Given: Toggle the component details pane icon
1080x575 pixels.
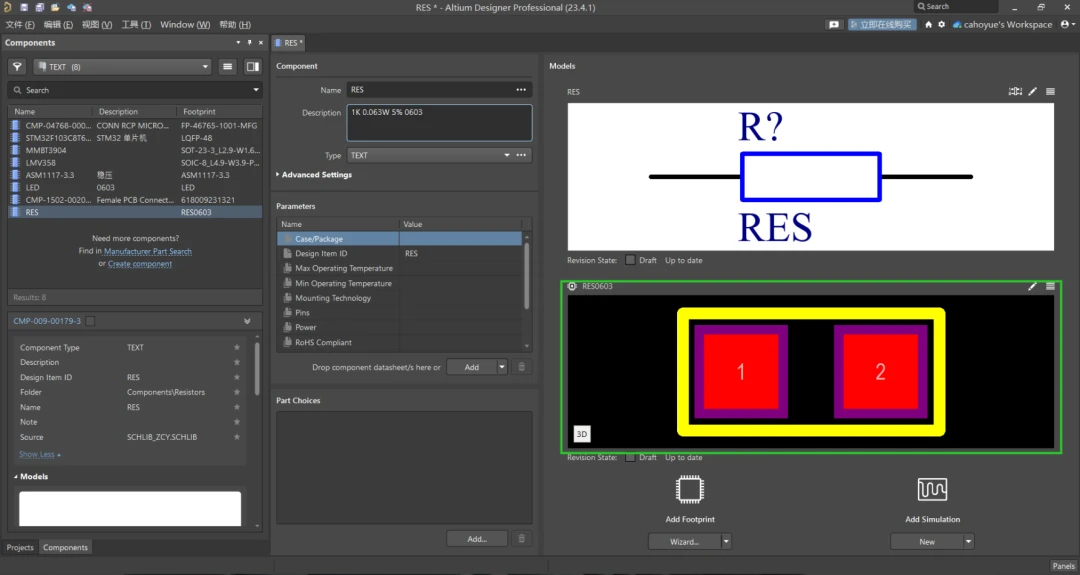Looking at the screenshot, I should 252,67.
